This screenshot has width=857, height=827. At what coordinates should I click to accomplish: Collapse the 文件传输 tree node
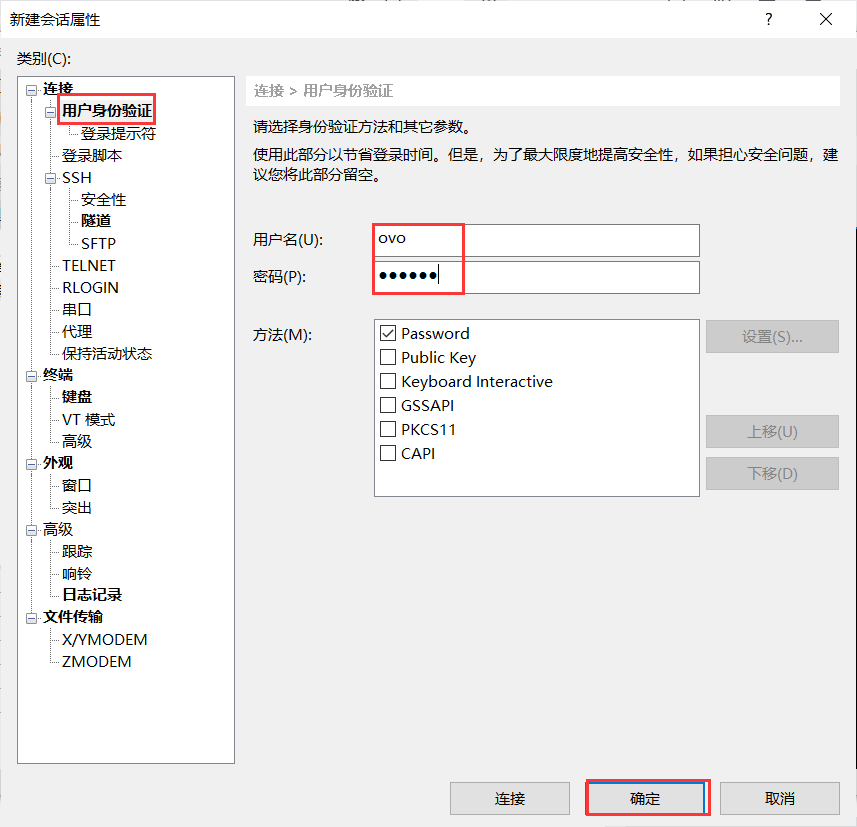pos(32,618)
